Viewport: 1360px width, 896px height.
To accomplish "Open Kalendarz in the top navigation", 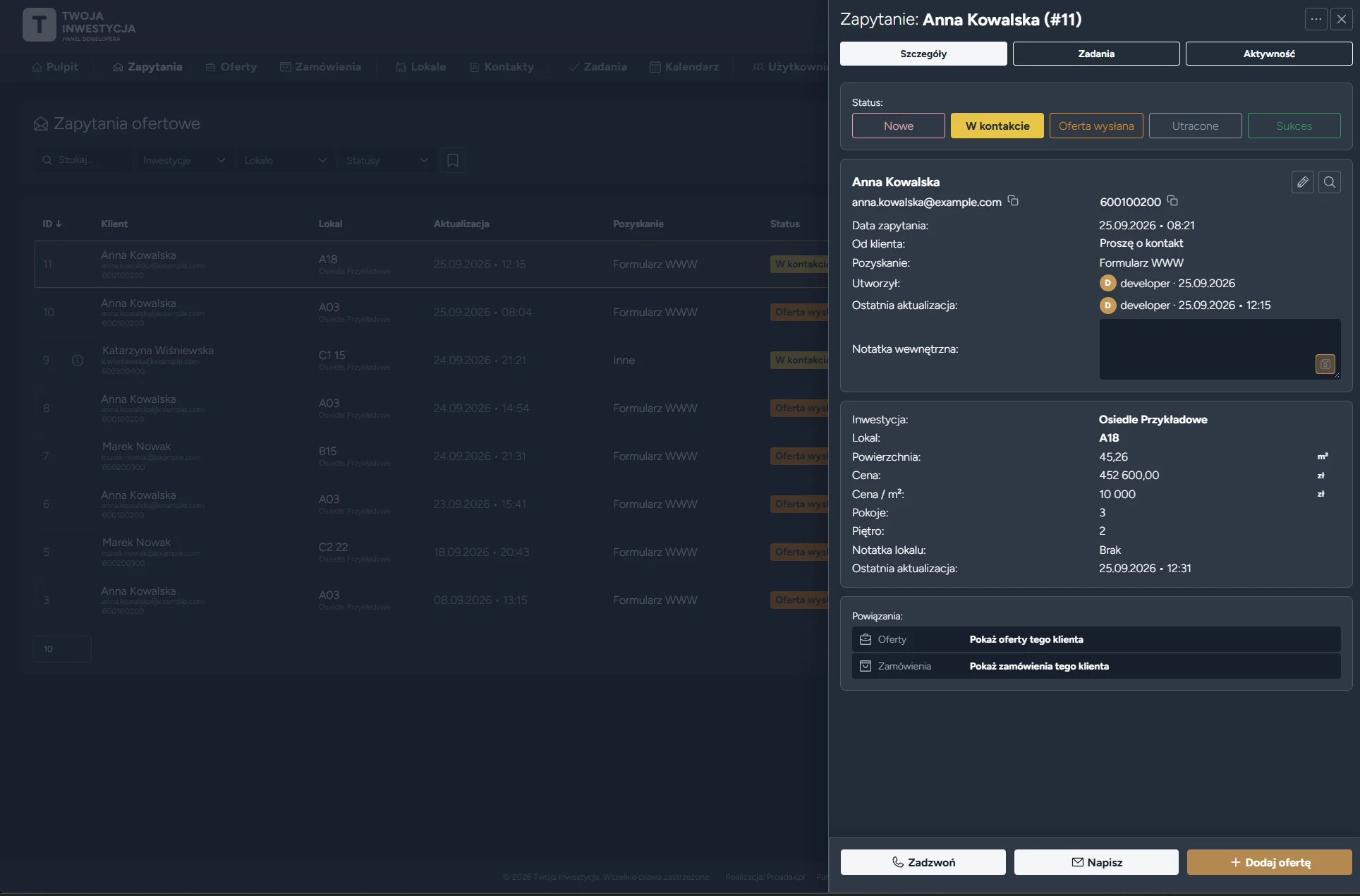I will click(x=684, y=67).
